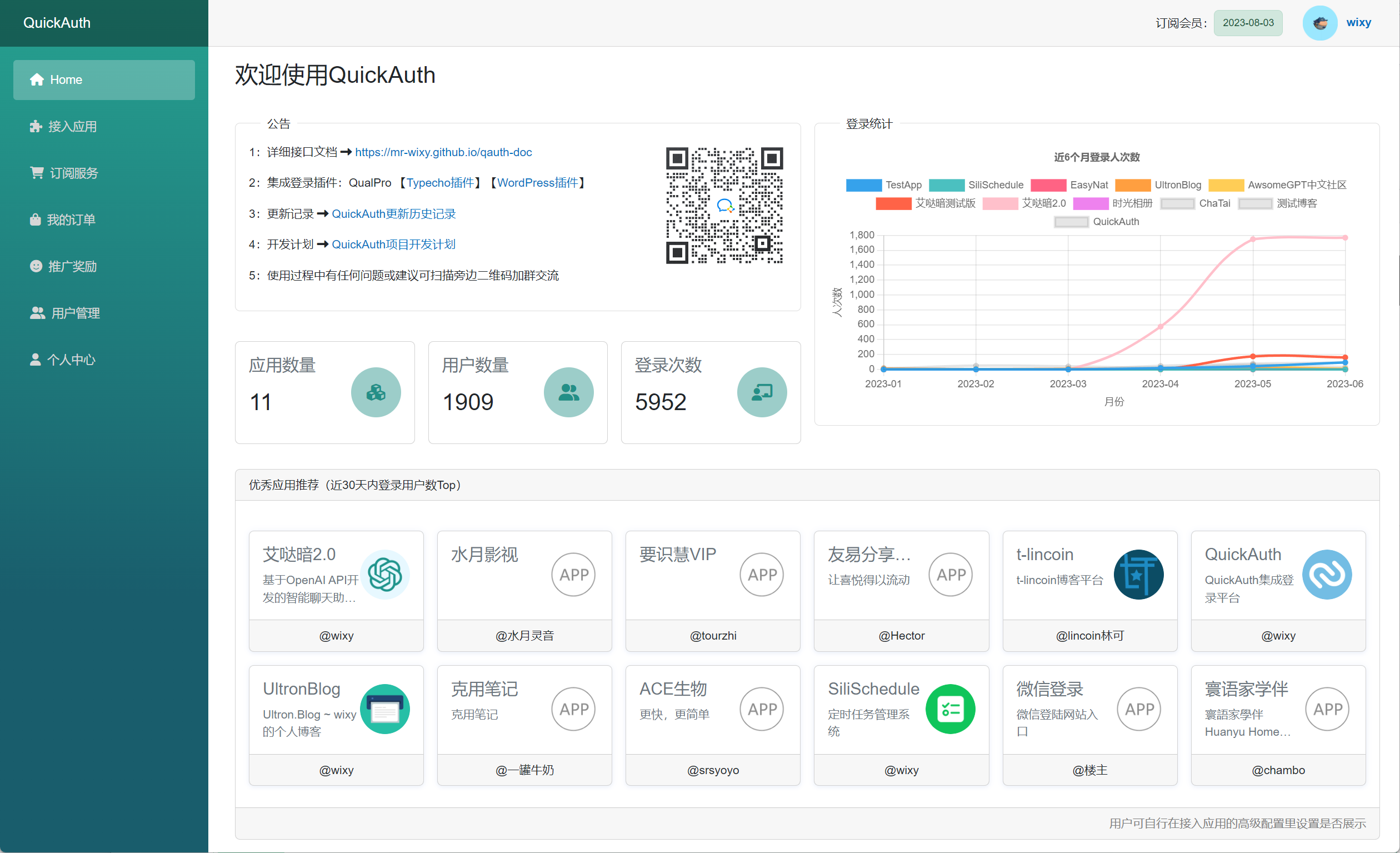Open the qauth-doc documentation link
The height and width of the screenshot is (853, 1400).
click(x=443, y=152)
